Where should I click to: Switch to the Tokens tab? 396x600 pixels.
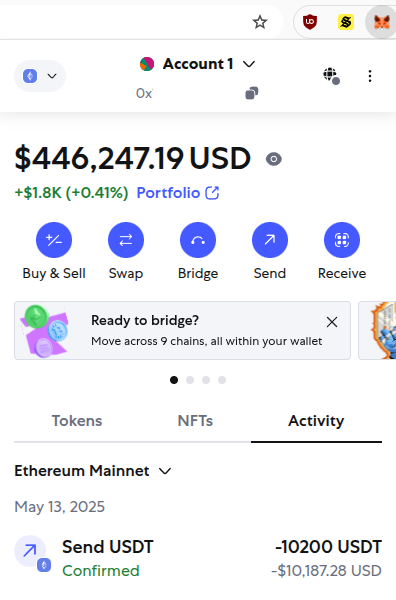point(77,421)
